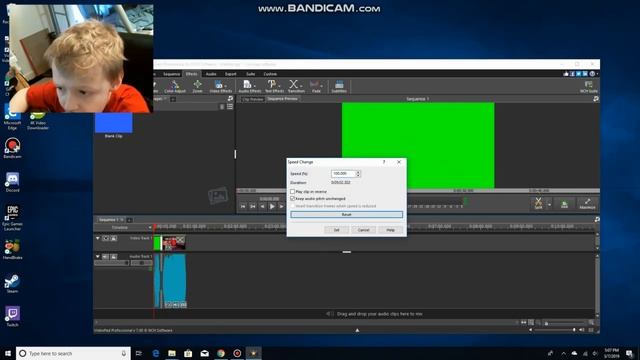Click Set in Speed Change dialog
This screenshot has height=360, width=640.
pos(336,230)
